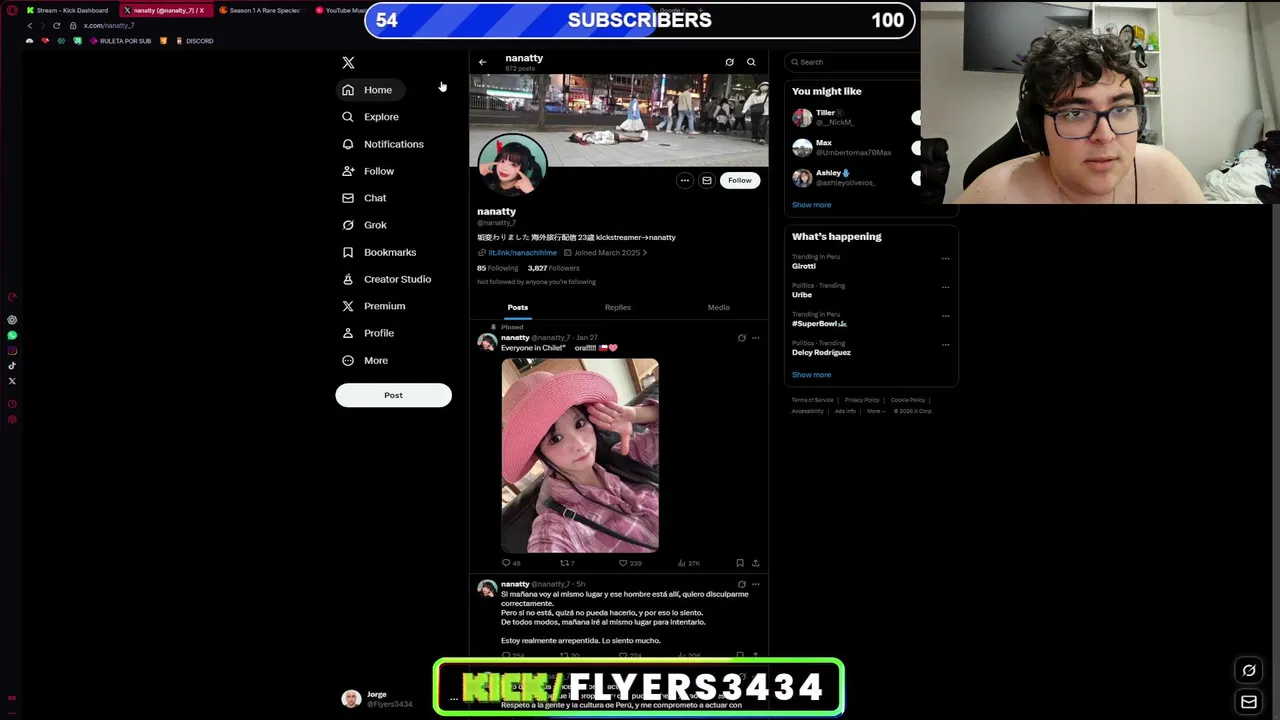Image resolution: width=1280 pixels, height=720 pixels.
Task: Open the lit.link/nanachihime link
Action: pos(522,253)
